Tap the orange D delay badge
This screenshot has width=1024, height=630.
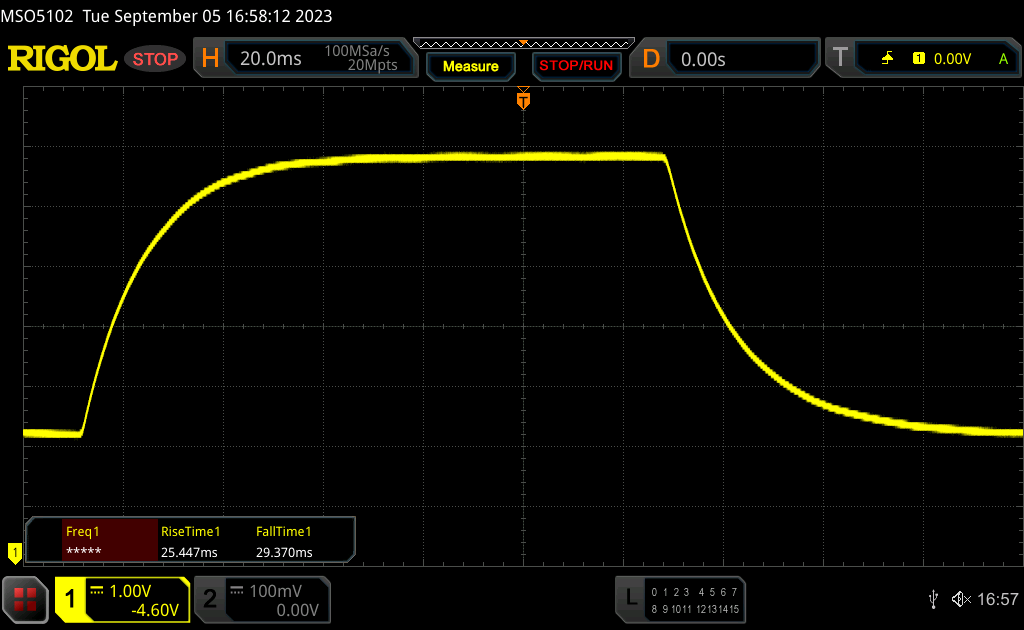651,59
